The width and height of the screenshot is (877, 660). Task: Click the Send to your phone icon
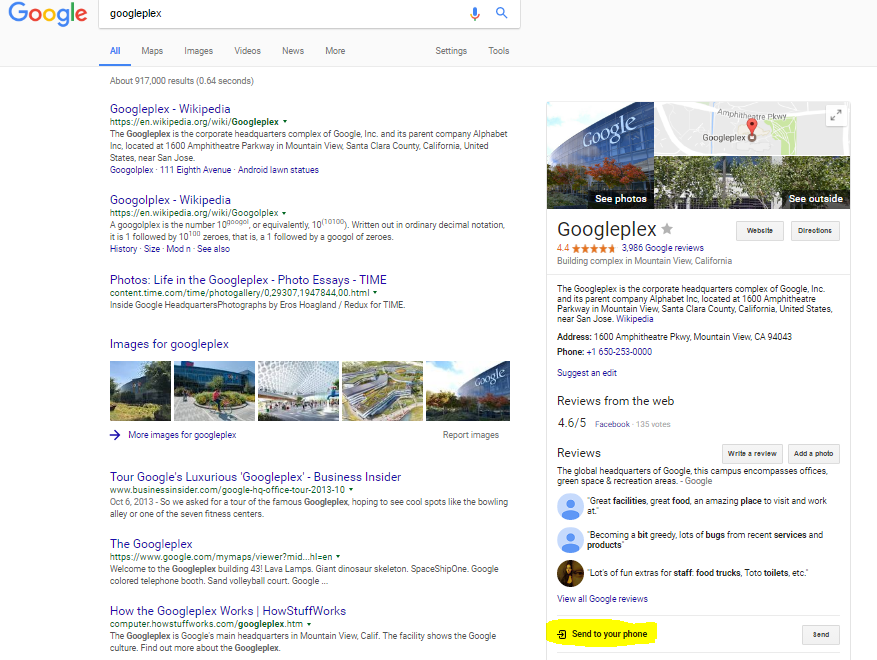(562, 634)
